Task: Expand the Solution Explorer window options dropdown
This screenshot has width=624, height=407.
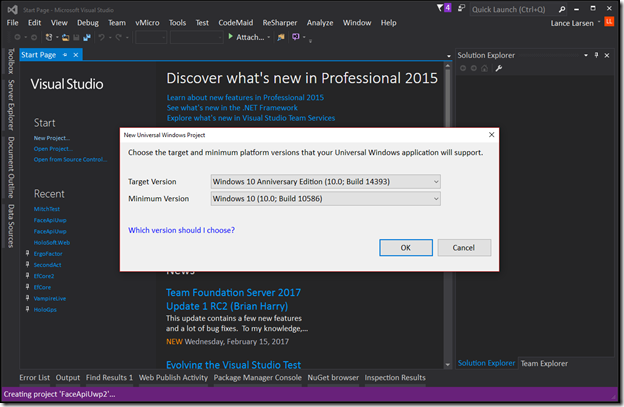Action: [x=586, y=55]
